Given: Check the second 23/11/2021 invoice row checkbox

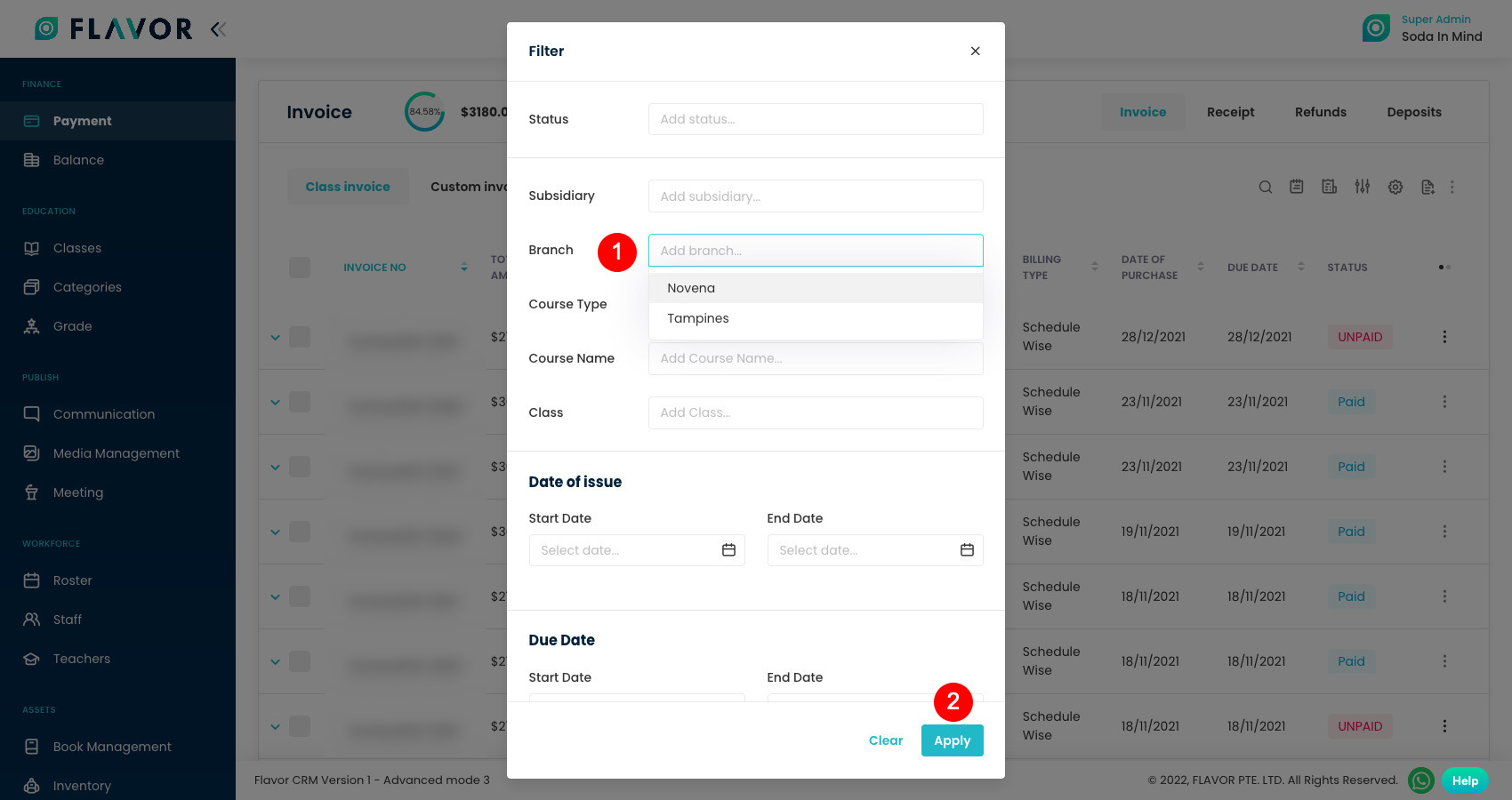Looking at the screenshot, I should pyautogui.click(x=300, y=467).
